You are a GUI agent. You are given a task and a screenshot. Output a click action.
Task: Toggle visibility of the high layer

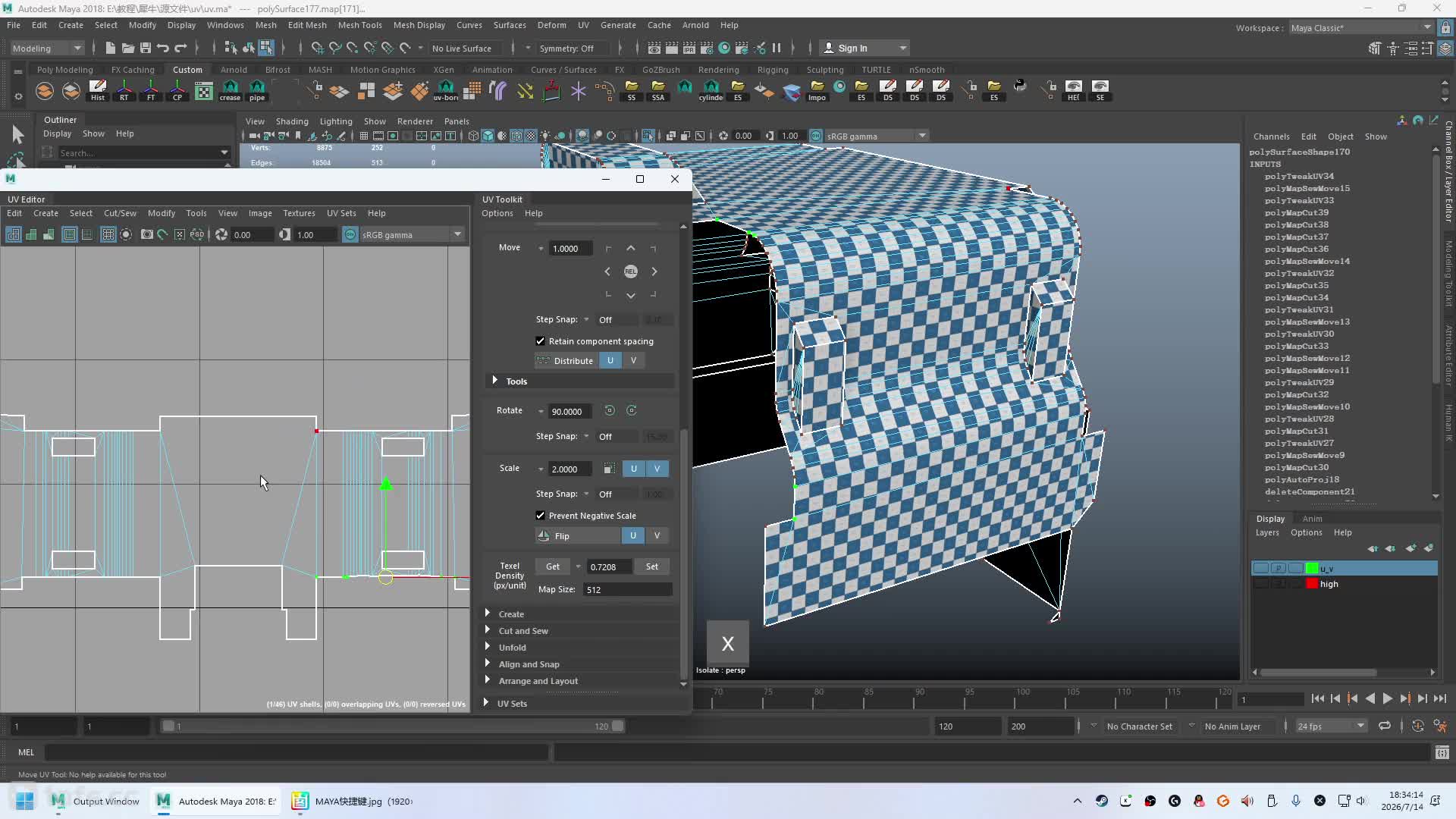[x=1260, y=584]
